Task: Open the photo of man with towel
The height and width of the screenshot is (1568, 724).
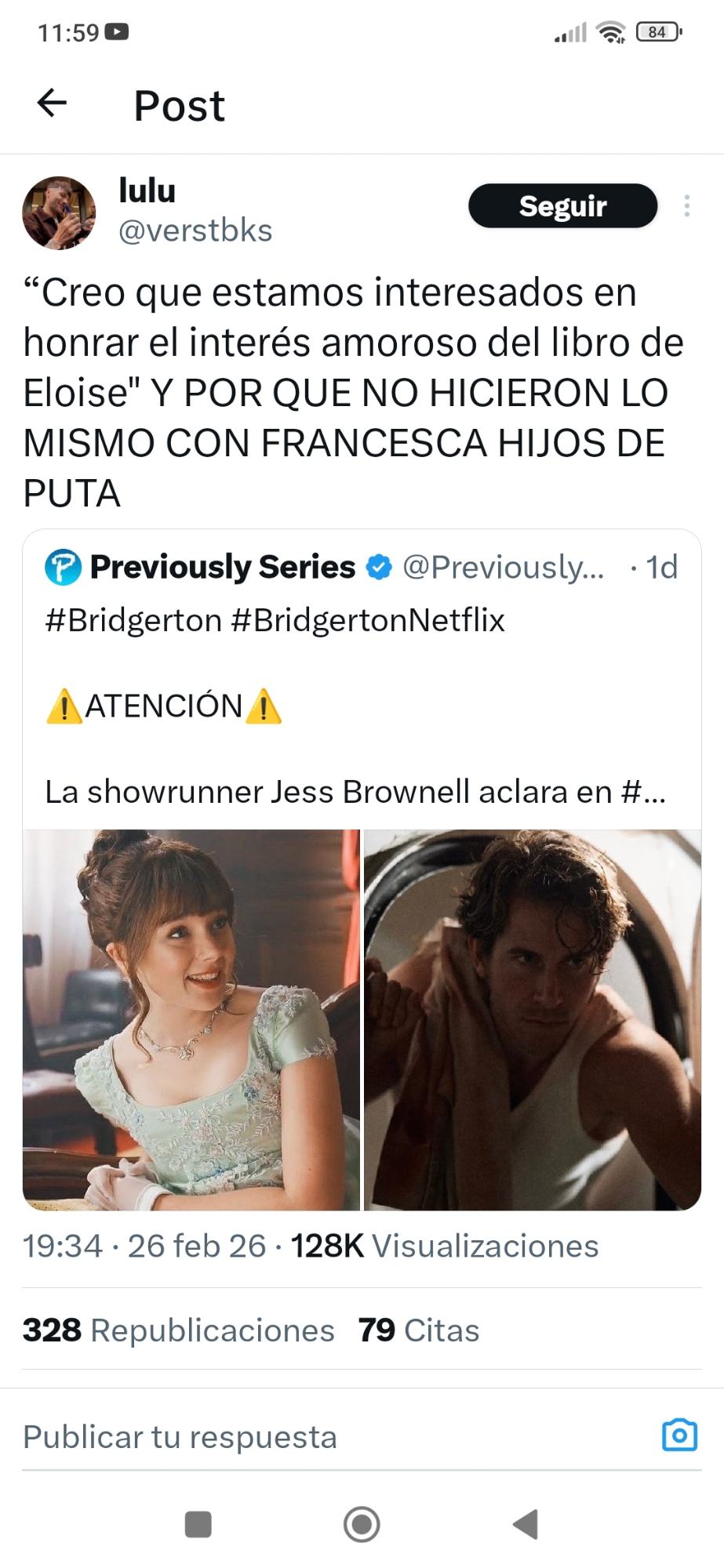Action: pos(533,1020)
